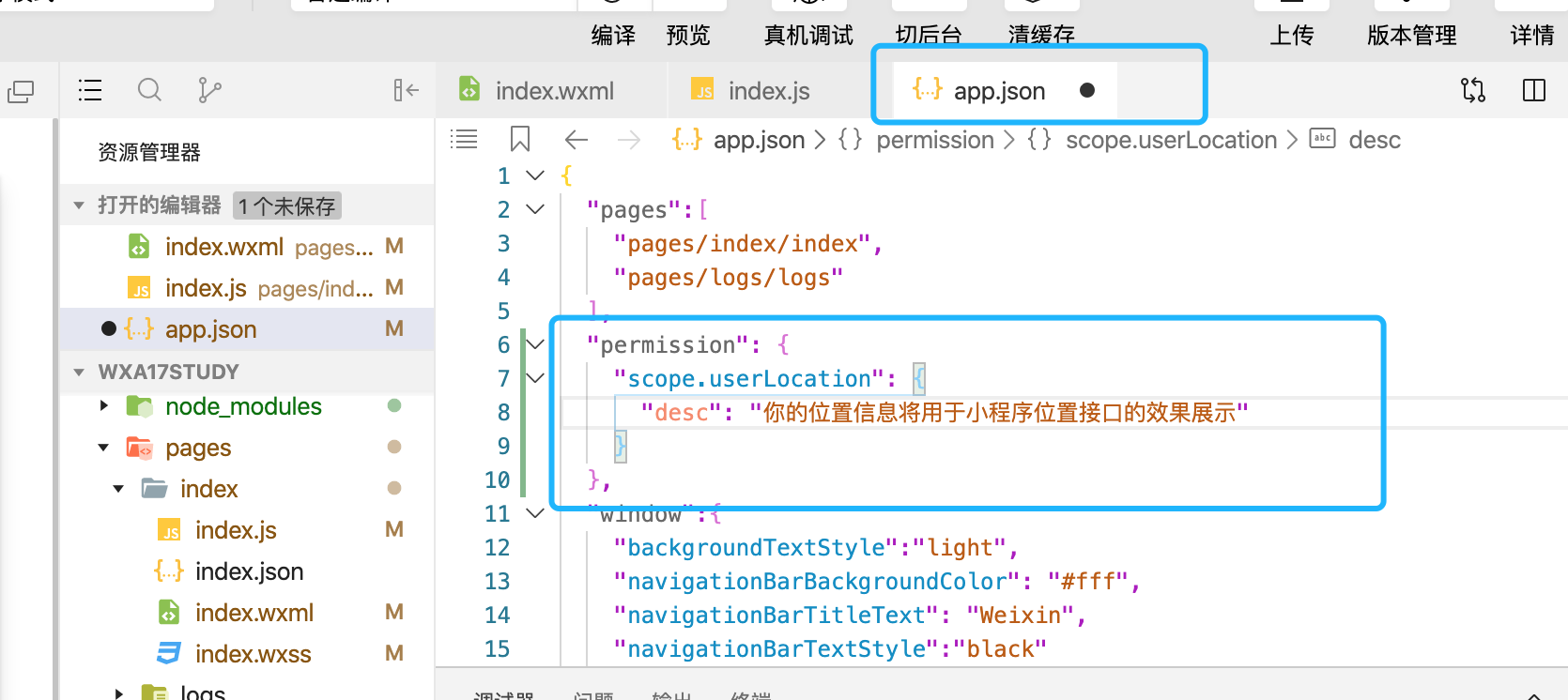Click permission in the breadcrumb path
The image size is (1568, 700).
(935, 140)
